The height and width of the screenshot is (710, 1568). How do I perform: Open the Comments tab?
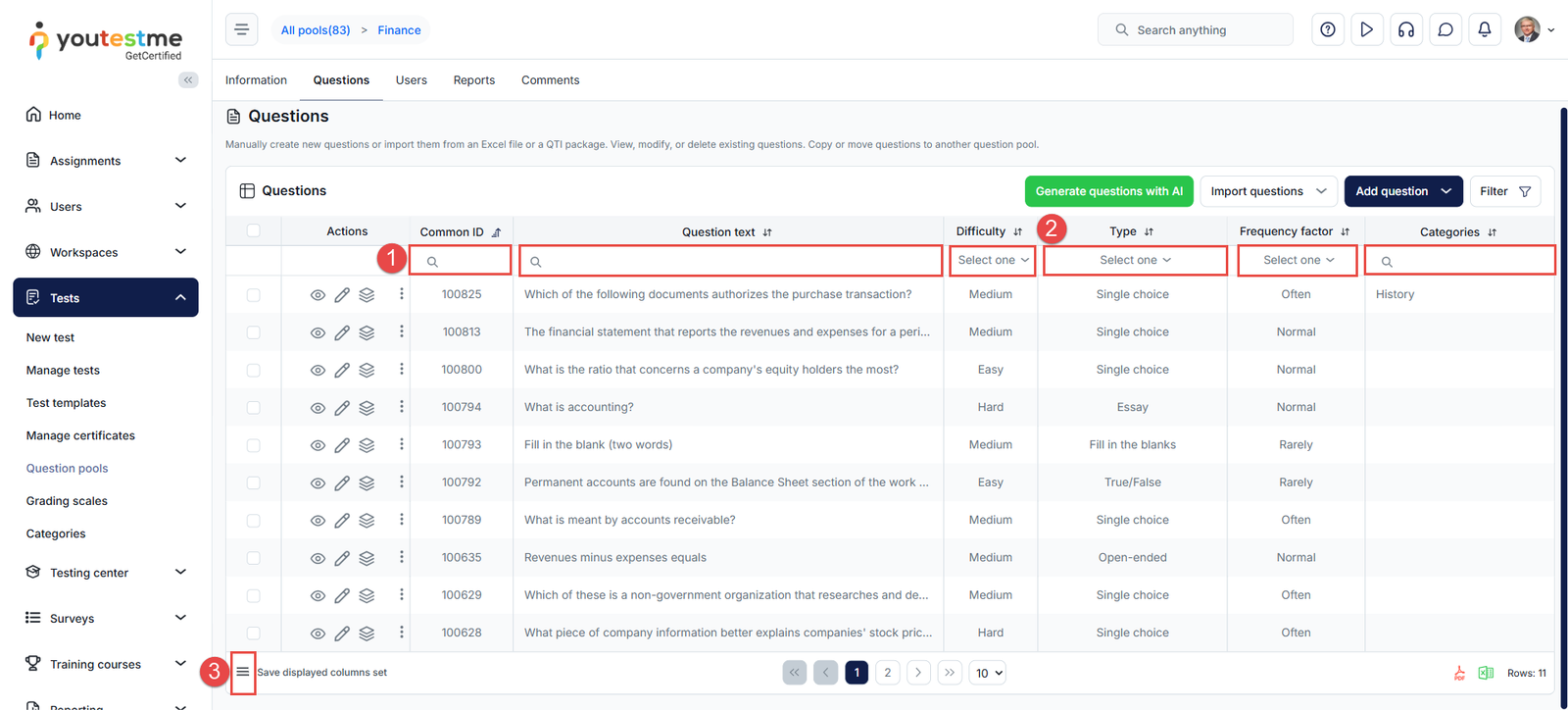click(x=550, y=80)
